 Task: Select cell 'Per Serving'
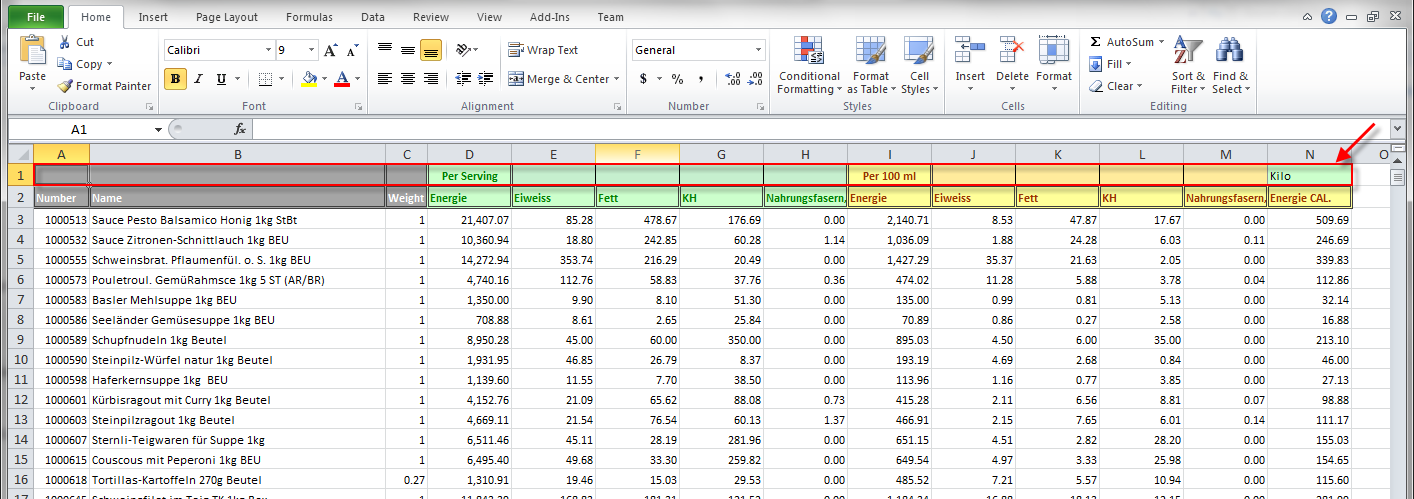(469, 175)
